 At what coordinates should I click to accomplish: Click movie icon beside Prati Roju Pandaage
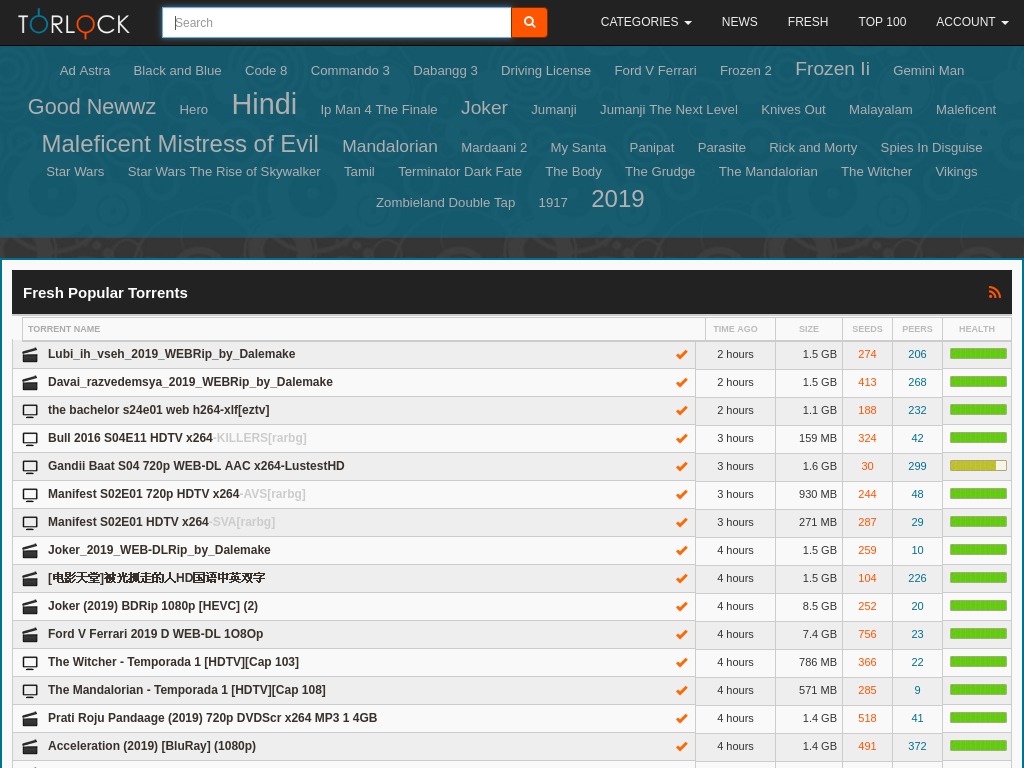click(x=30, y=719)
